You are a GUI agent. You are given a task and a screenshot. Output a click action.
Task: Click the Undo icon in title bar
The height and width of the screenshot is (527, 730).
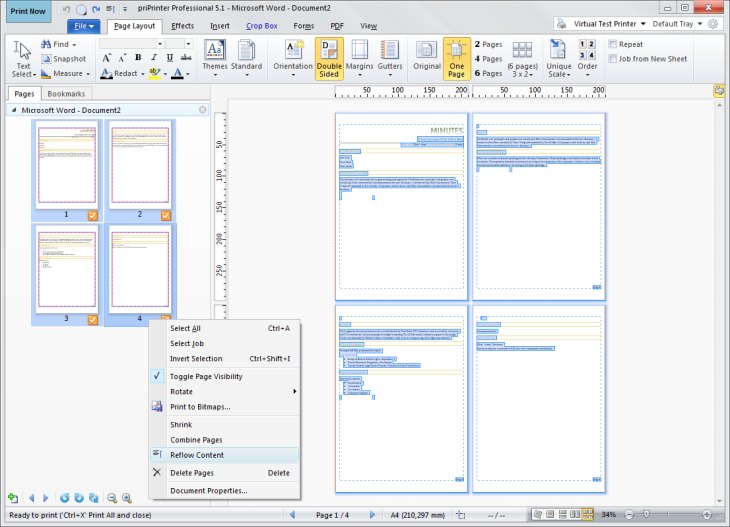[66, 9]
